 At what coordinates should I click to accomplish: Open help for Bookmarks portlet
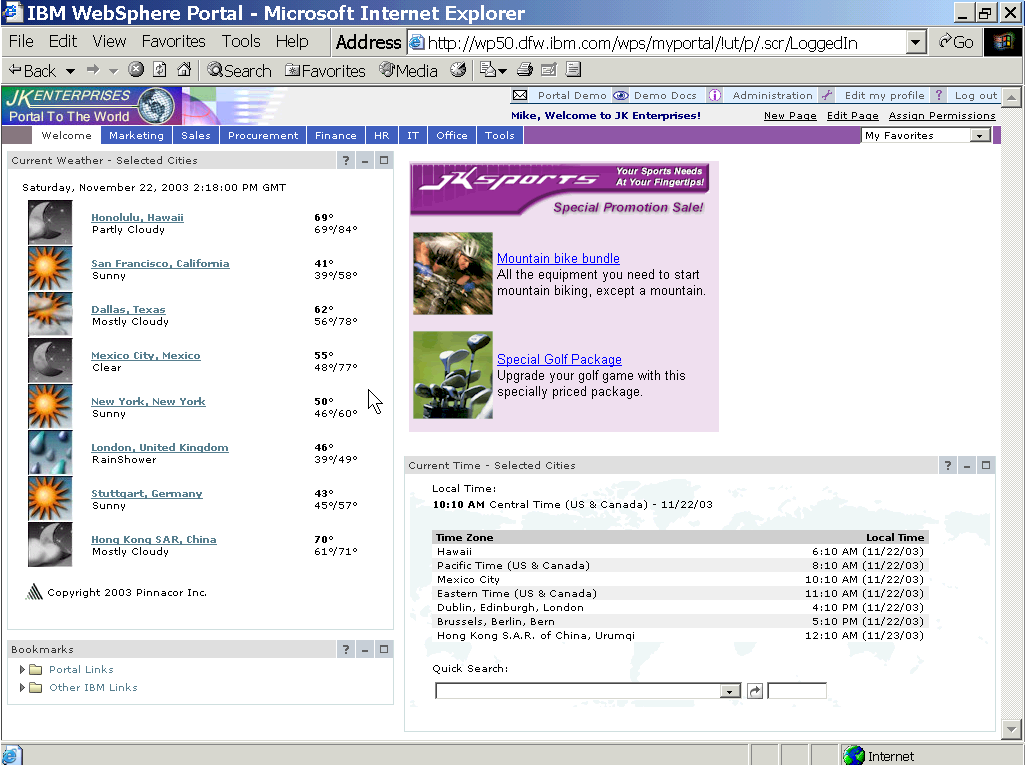tap(346, 649)
